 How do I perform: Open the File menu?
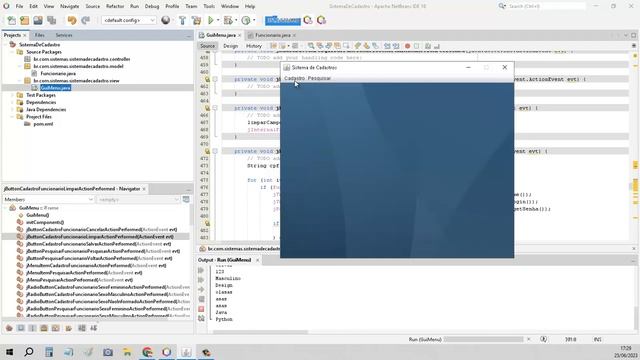(x=19, y=7)
